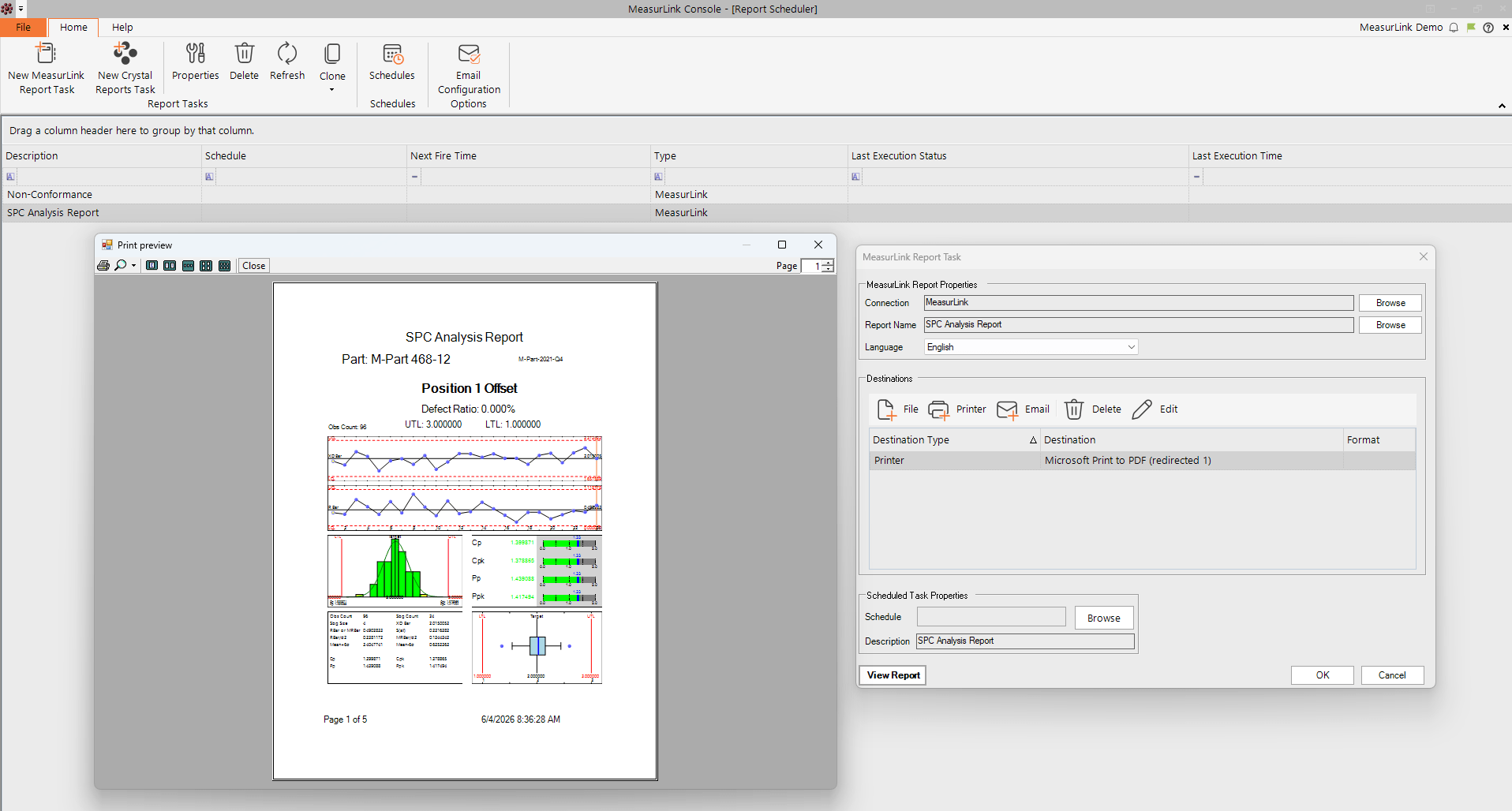1512x811 pixels.
Task: Click the MeasurLink application icon in title bar
Action: pos(7,9)
